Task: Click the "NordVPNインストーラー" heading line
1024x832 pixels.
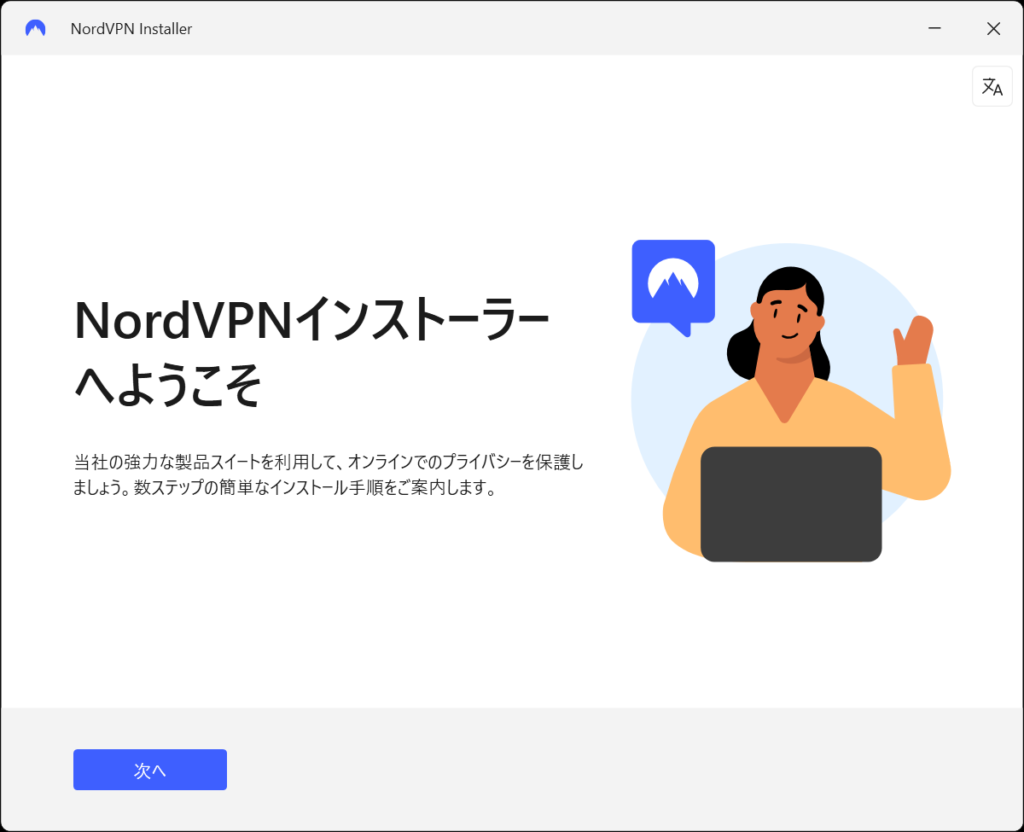Action: (312, 321)
